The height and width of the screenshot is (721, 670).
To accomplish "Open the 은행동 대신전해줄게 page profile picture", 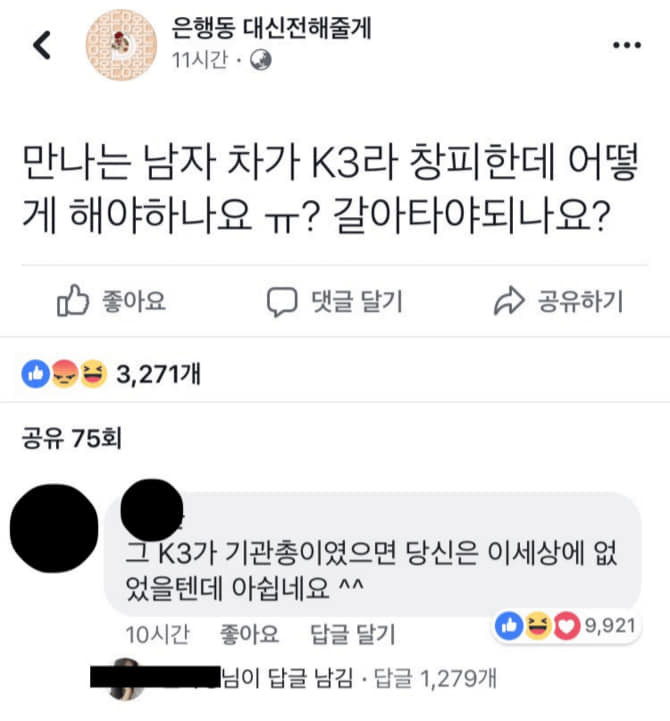I will click(x=121, y=45).
